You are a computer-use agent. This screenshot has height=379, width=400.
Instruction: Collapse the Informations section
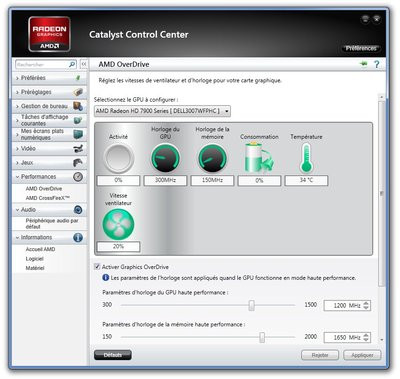tap(49, 237)
